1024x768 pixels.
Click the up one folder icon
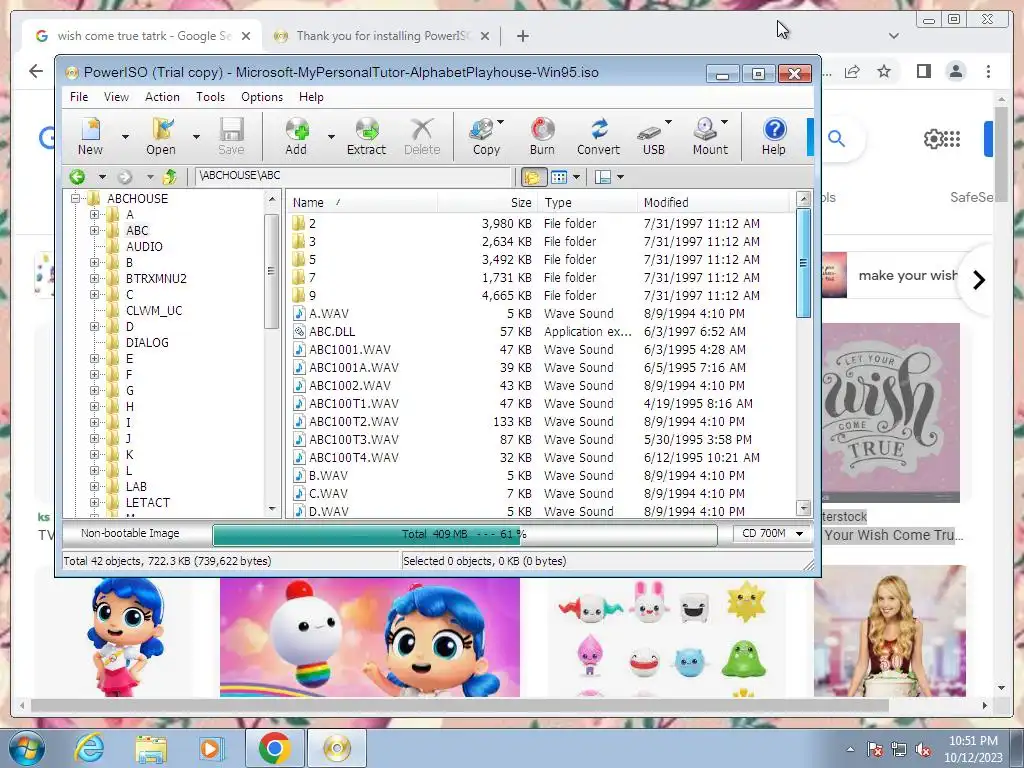(x=170, y=176)
